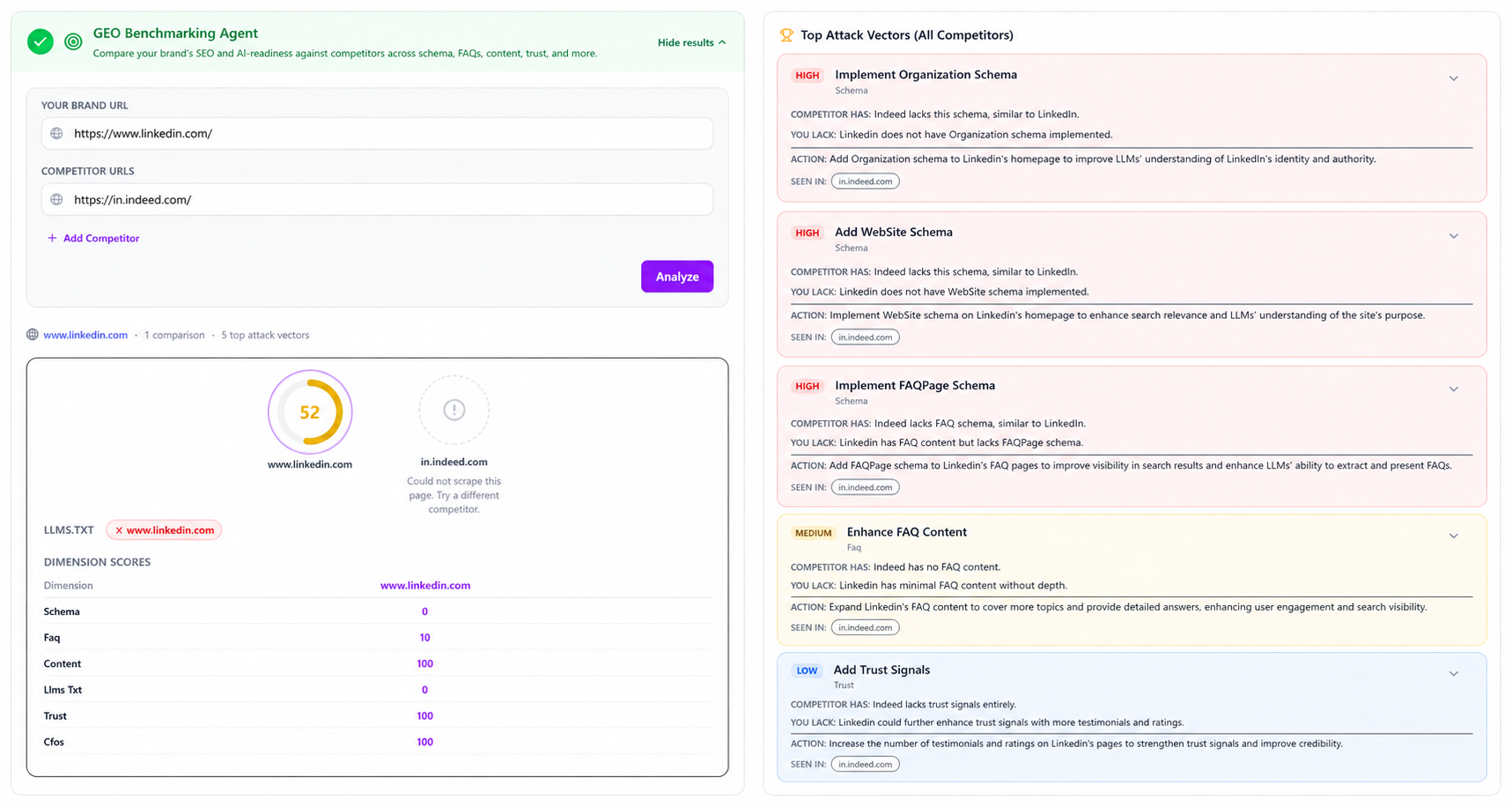Click the X icon in LLMS.TXT badge
This screenshot has width=1512, height=807.
(x=119, y=530)
